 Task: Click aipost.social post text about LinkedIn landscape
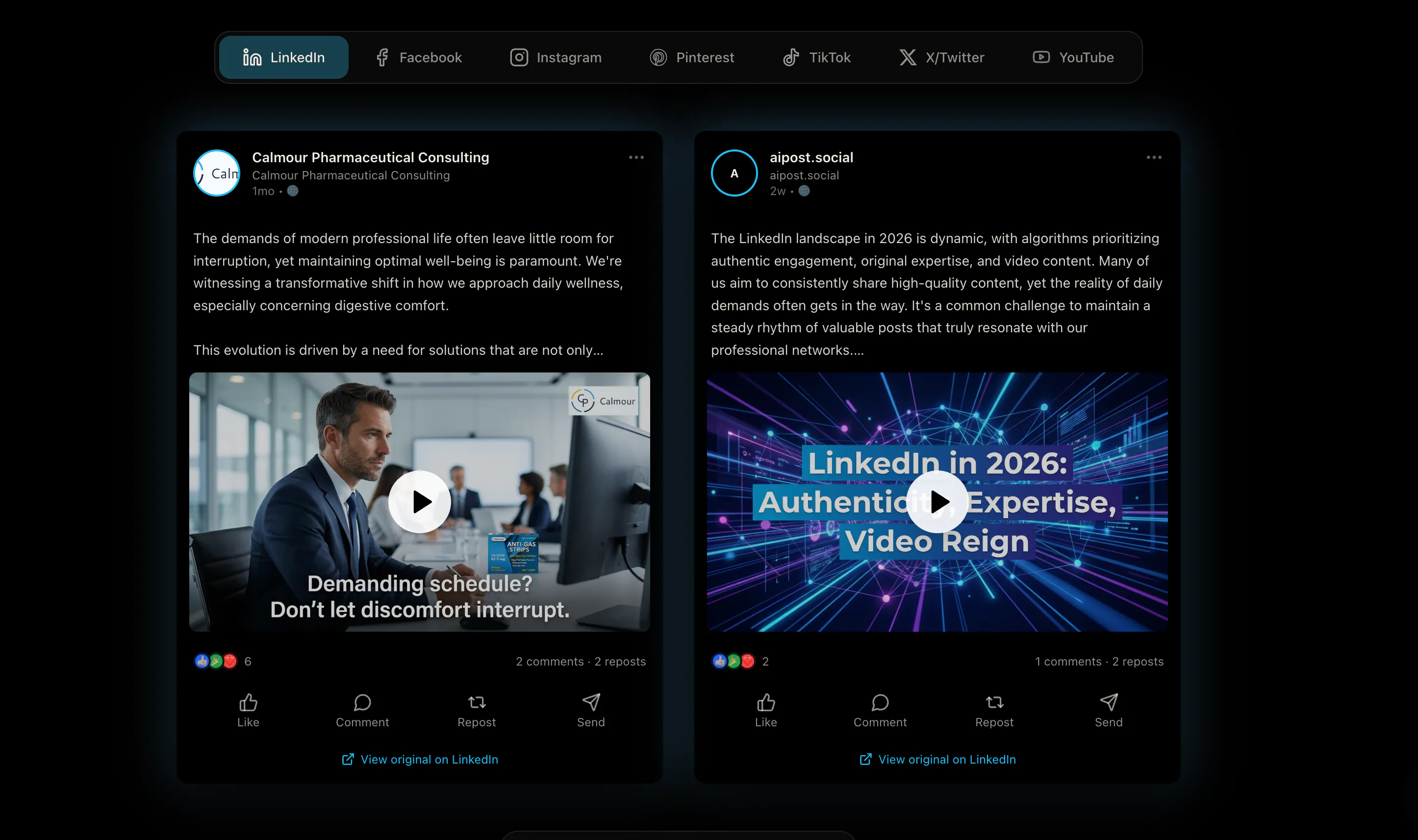point(937,294)
